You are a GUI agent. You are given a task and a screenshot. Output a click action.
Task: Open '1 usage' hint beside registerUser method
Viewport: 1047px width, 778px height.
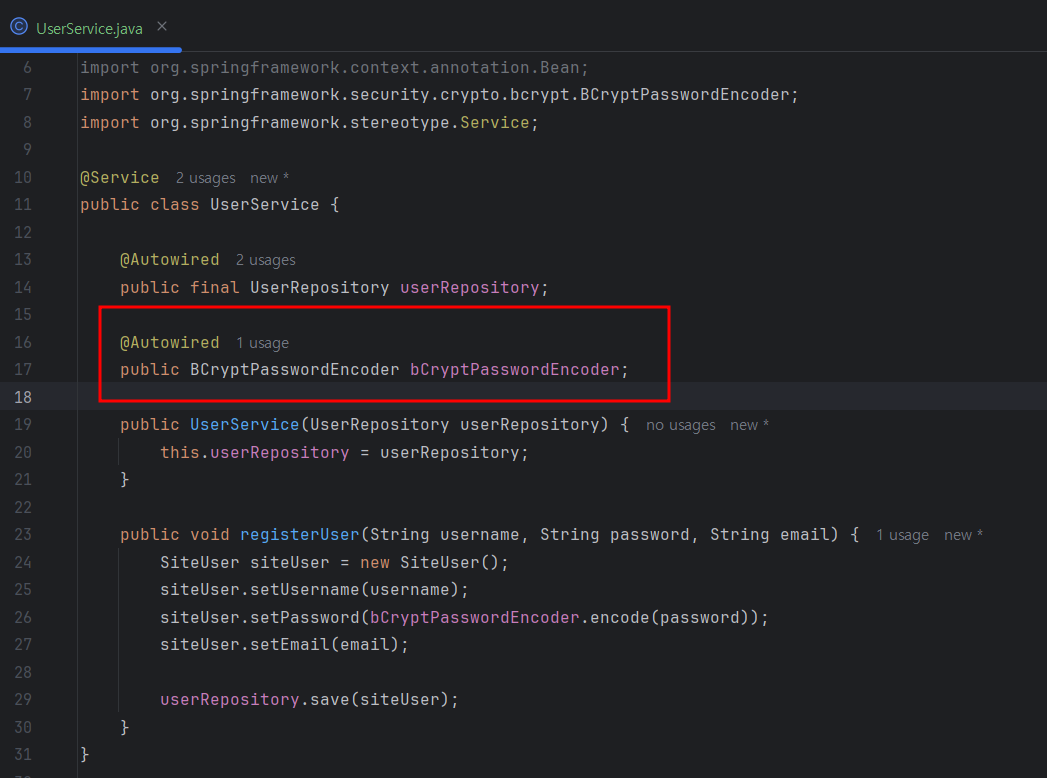click(x=902, y=536)
